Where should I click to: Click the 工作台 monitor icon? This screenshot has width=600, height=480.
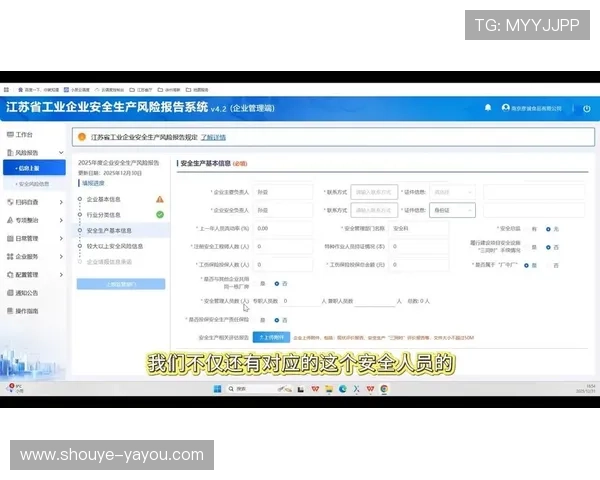pyautogui.click(x=10, y=134)
